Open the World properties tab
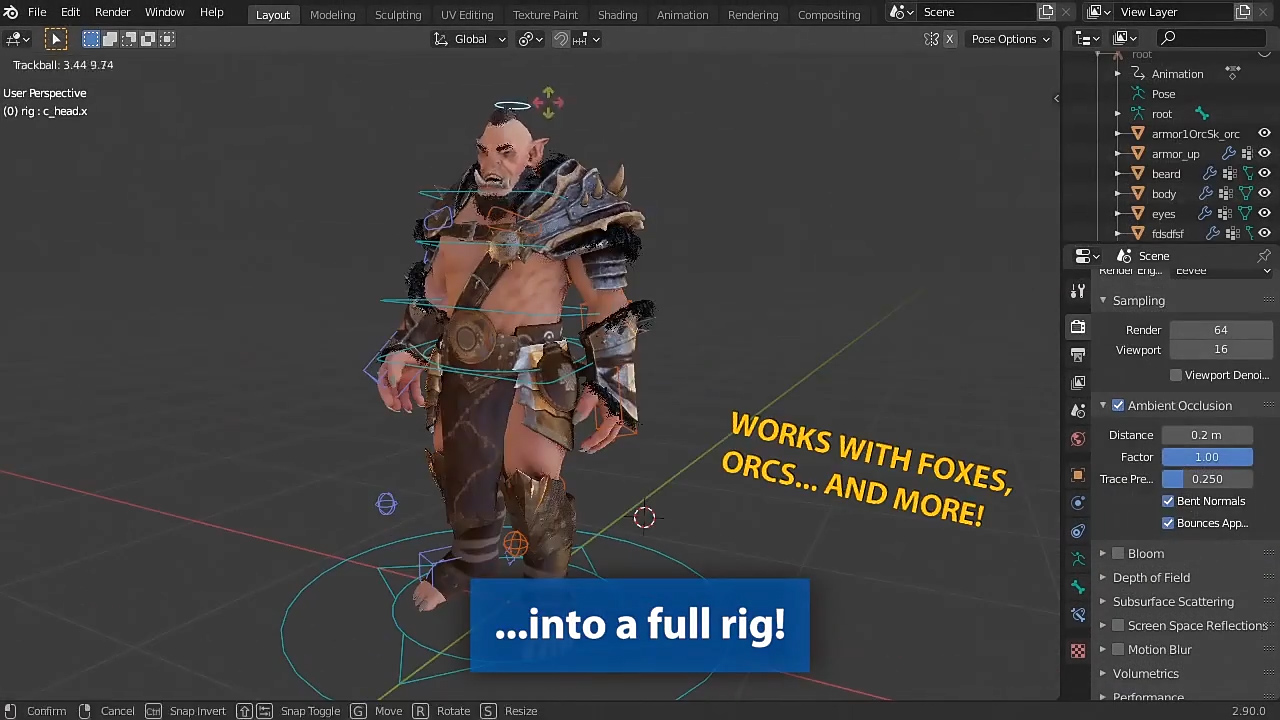This screenshot has height=720, width=1280. 1078,439
